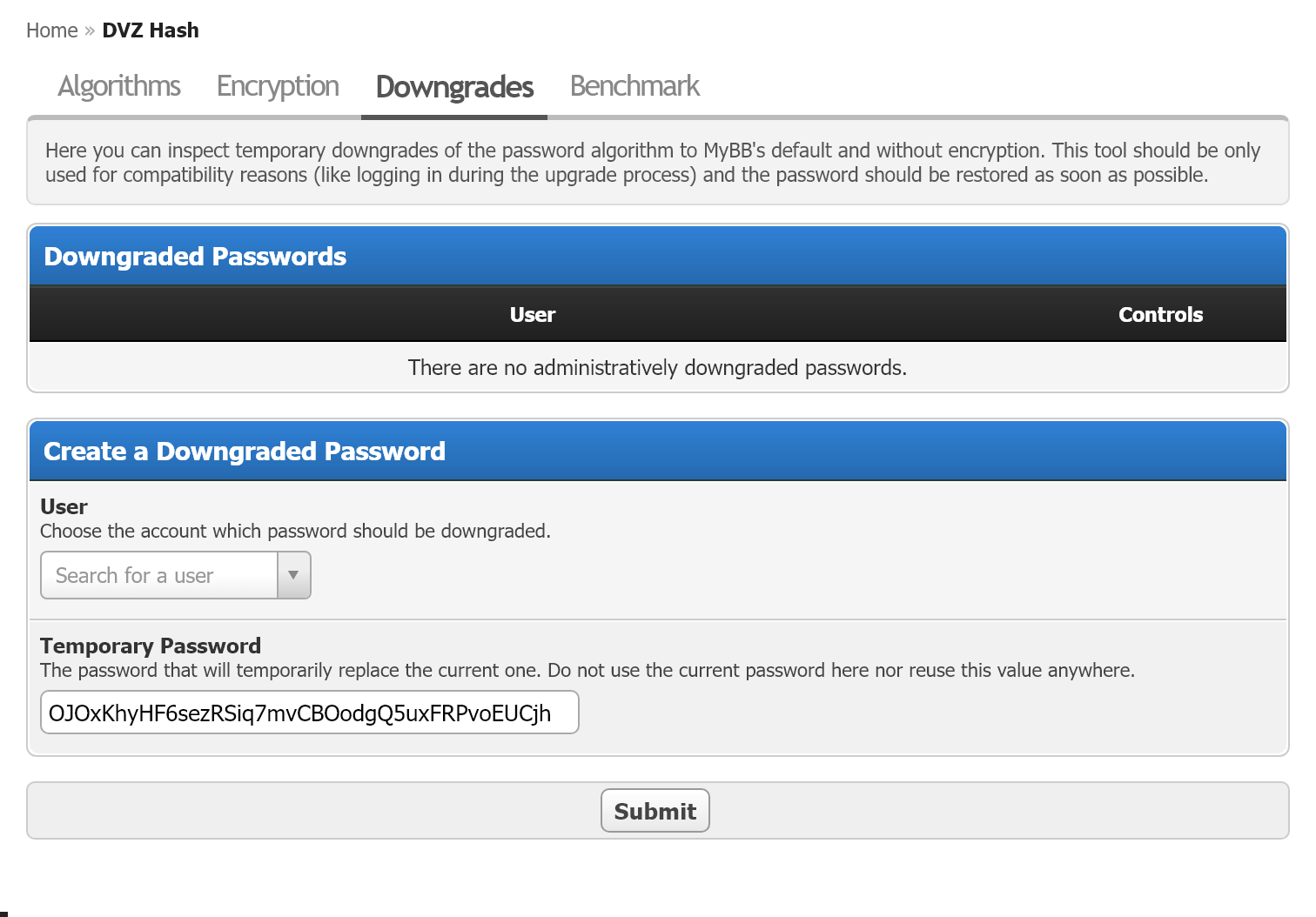
Task: Select the Downgrades tab
Action: 454,87
